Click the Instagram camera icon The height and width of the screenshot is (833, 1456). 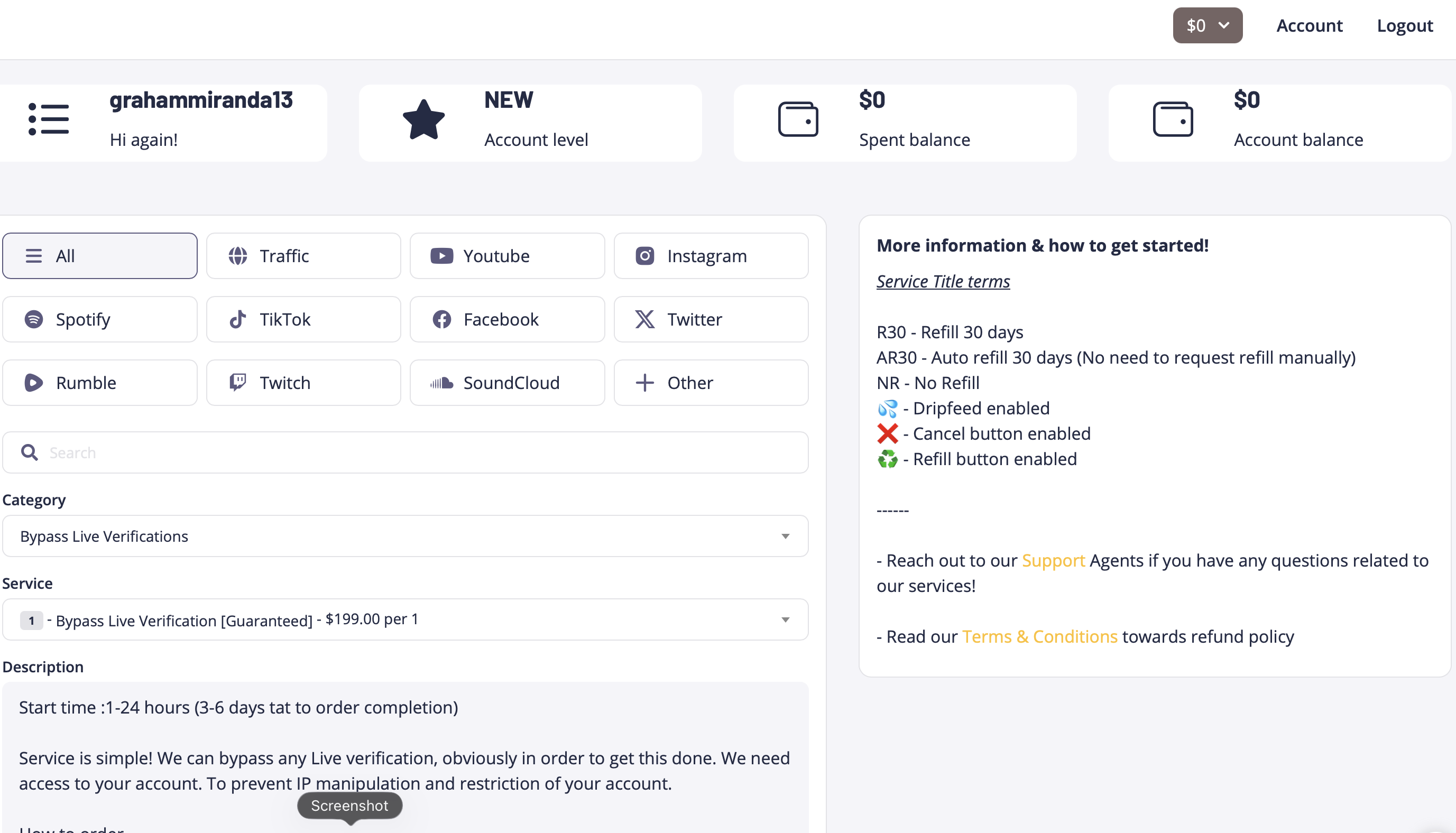645,256
